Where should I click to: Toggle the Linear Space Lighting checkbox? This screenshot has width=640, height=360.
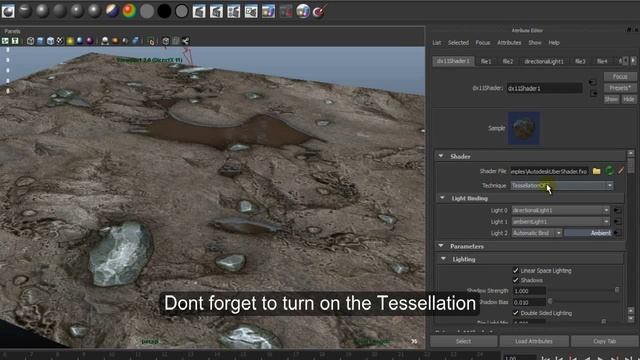click(516, 270)
